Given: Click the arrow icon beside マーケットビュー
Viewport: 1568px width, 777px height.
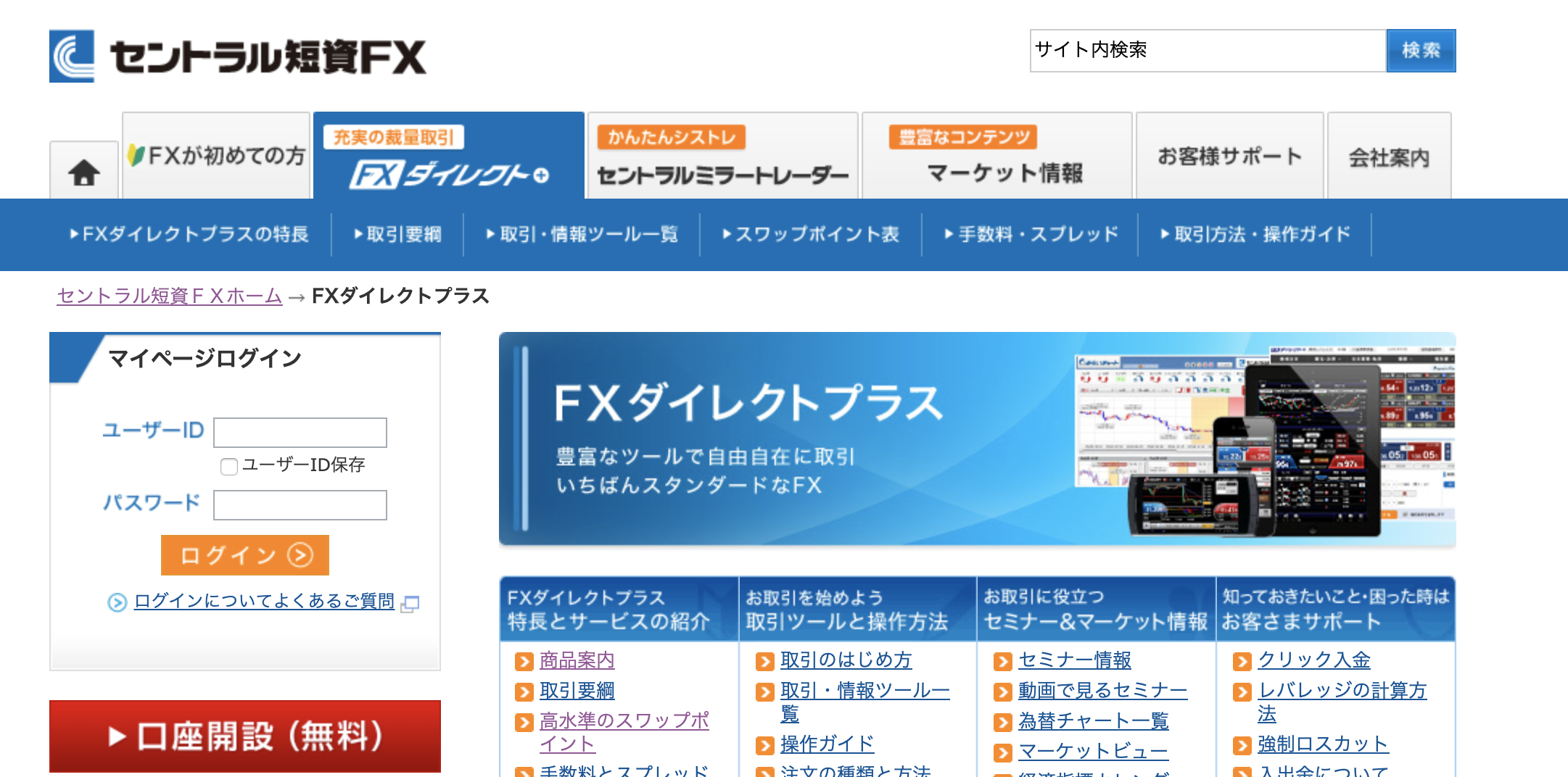Looking at the screenshot, I should coord(1002,752).
